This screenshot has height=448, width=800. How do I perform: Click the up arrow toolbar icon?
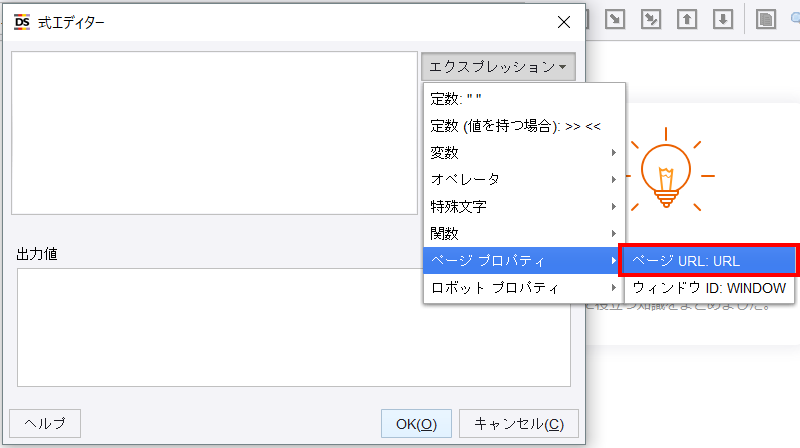coord(687,19)
